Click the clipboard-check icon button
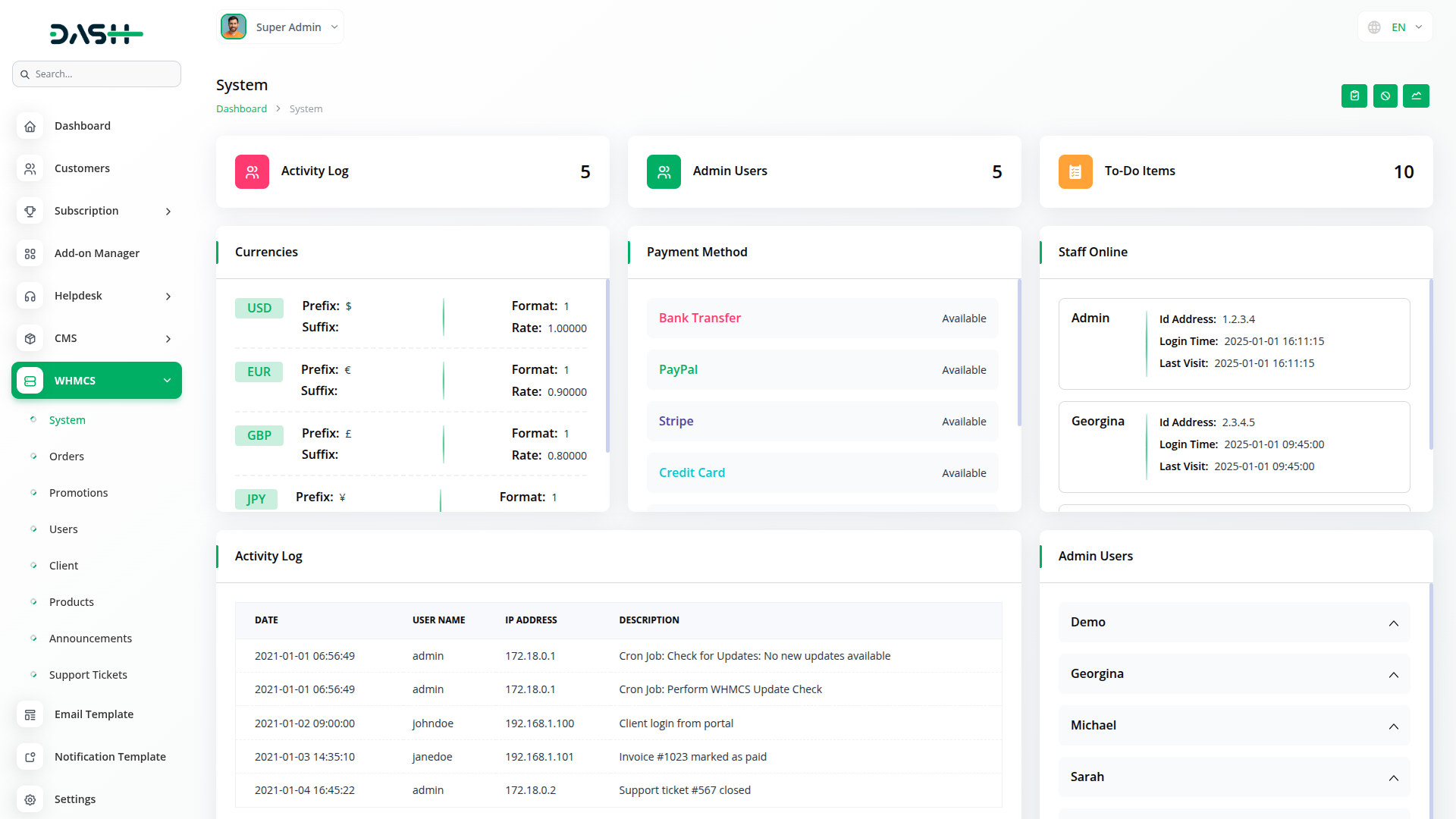The height and width of the screenshot is (819, 1456). 1354,96
